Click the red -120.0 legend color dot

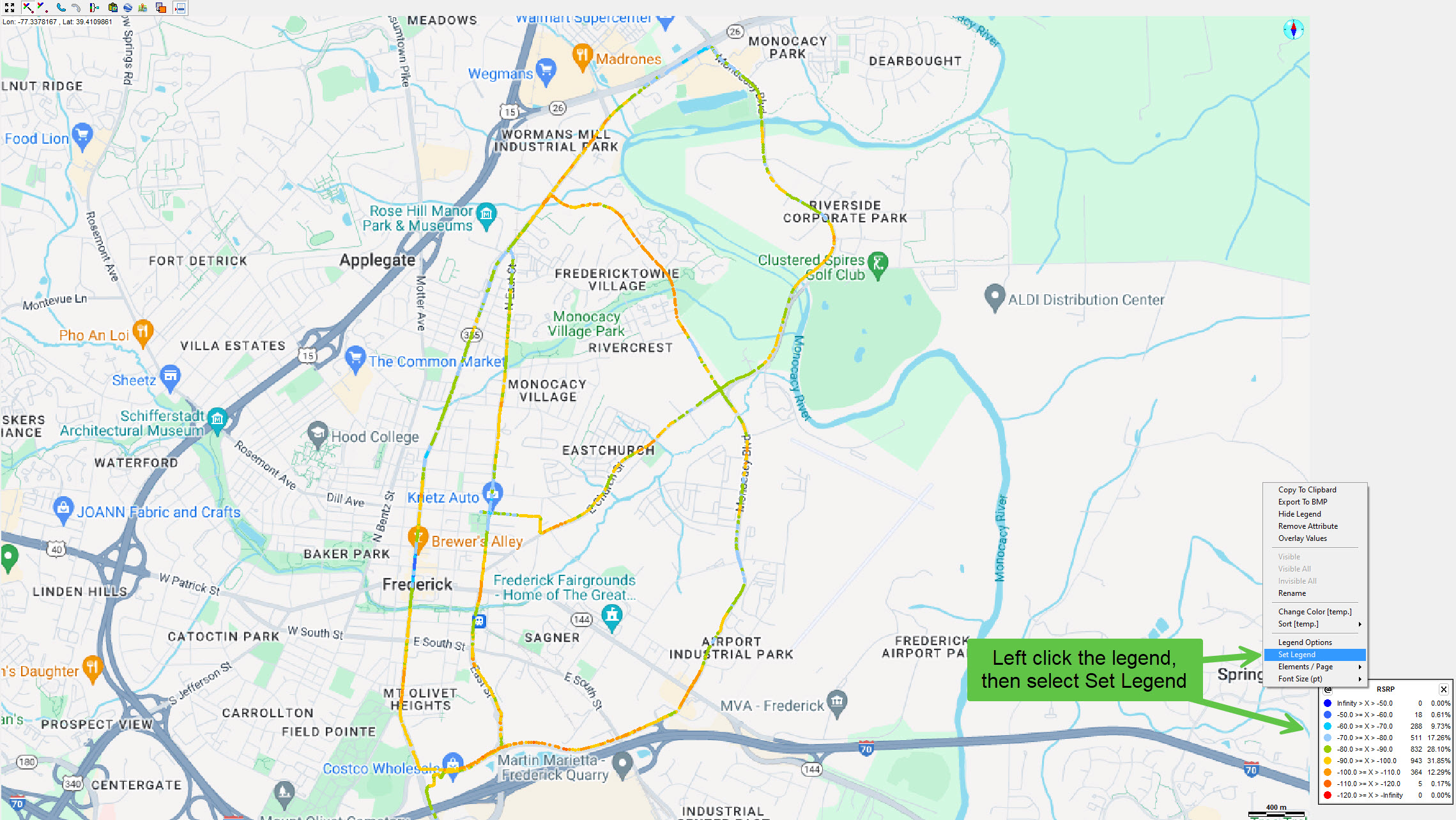[1328, 795]
